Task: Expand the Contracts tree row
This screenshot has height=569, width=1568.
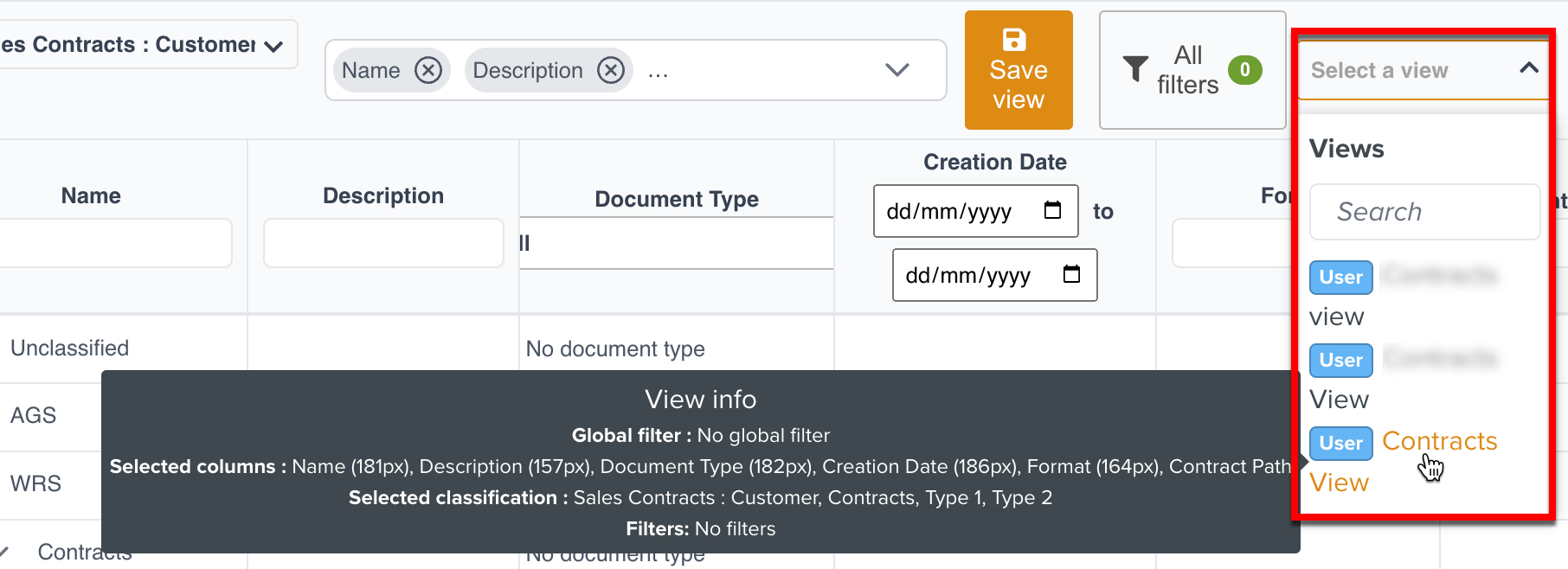Action: tap(5, 552)
